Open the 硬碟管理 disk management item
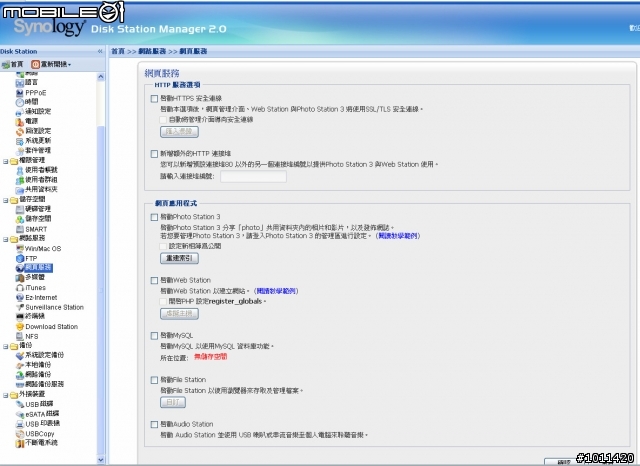Screen dimensions: 640x466 (x=33, y=209)
